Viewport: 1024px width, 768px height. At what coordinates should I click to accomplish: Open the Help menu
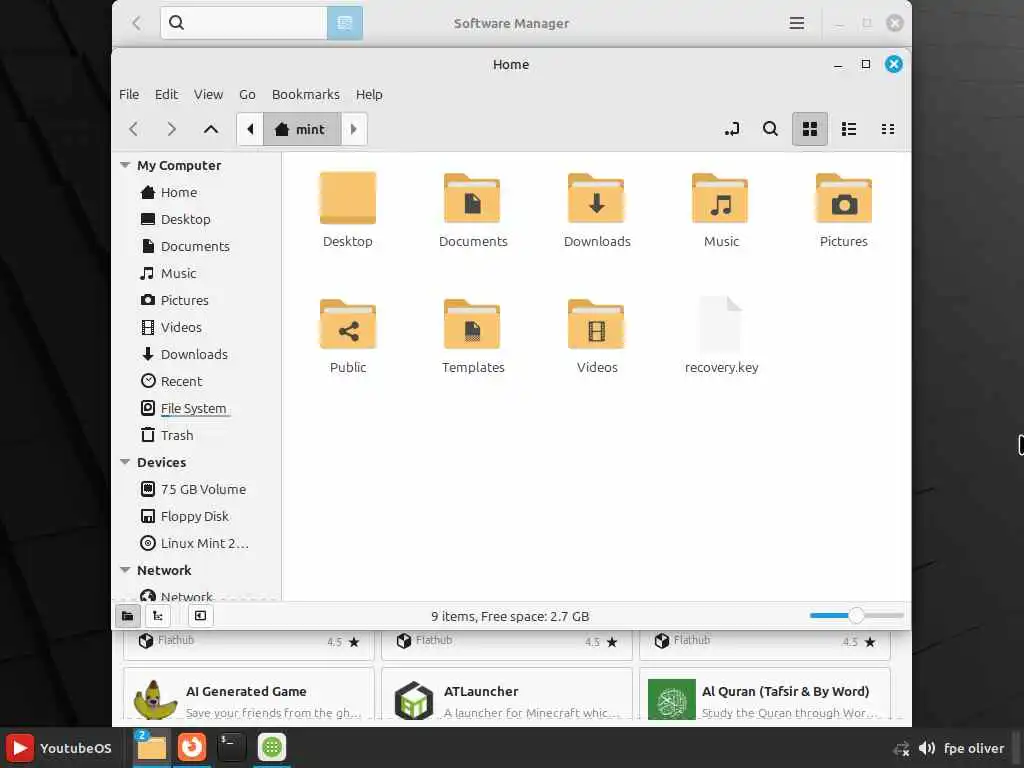[x=369, y=94]
